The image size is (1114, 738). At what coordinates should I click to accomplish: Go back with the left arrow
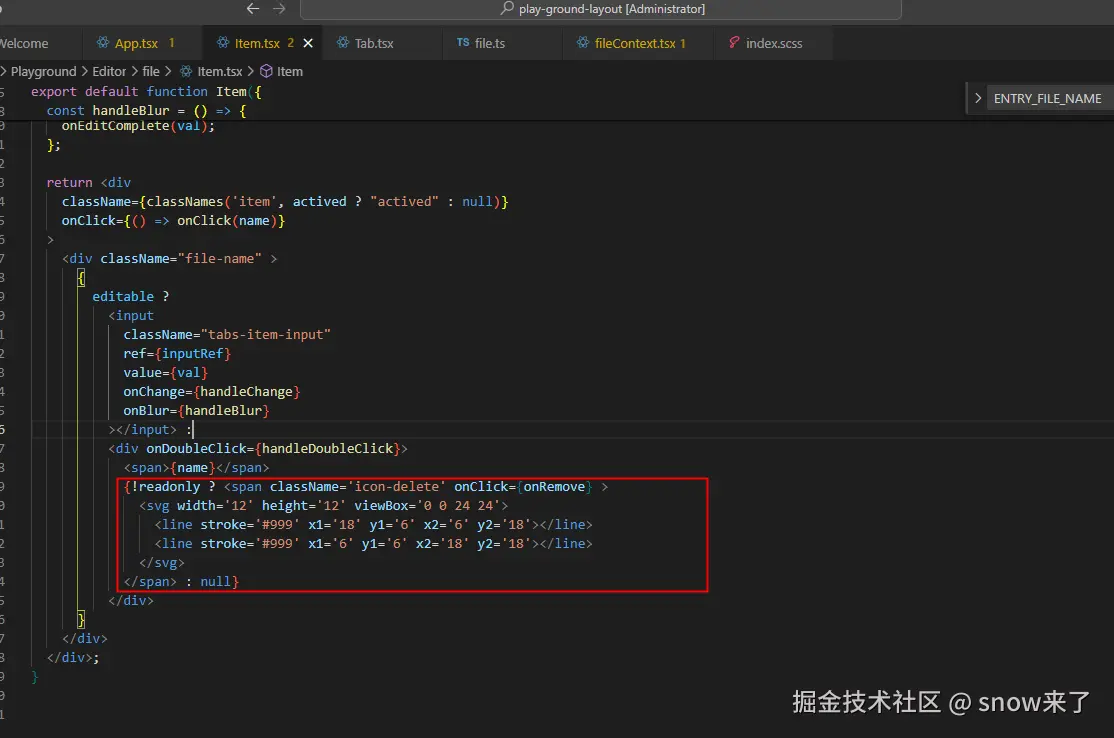[253, 9]
